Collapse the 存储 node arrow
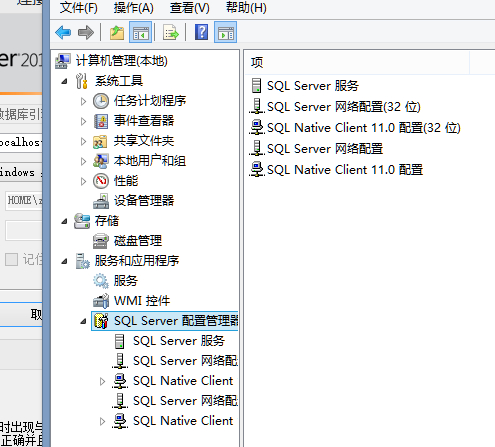Image resolution: width=495 pixels, height=447 pixels. pyautogui.click(x=65, y=221)
